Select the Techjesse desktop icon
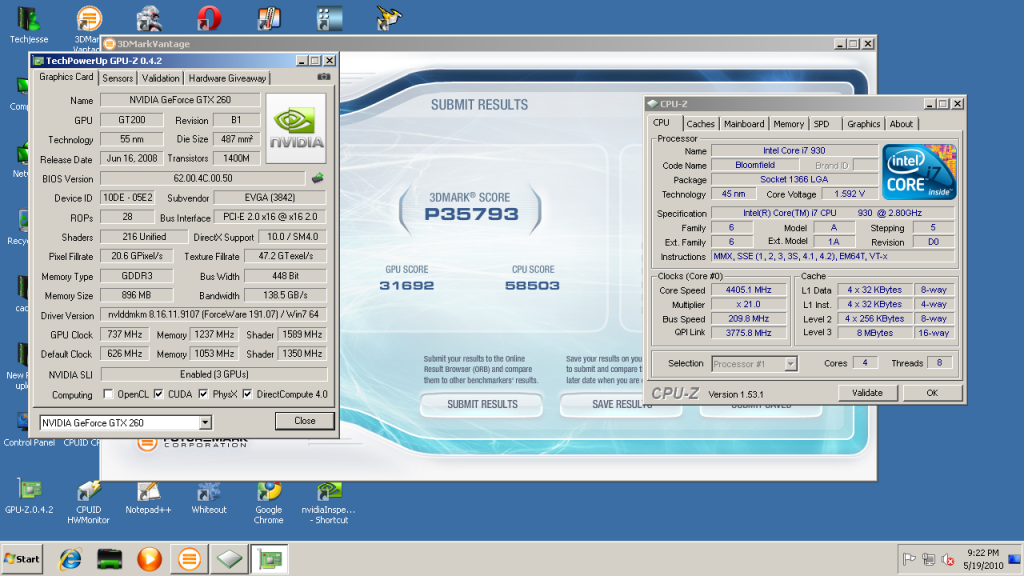Image resolution: width=1024 pixels, height=576 pixels. (x=29, y=25)
